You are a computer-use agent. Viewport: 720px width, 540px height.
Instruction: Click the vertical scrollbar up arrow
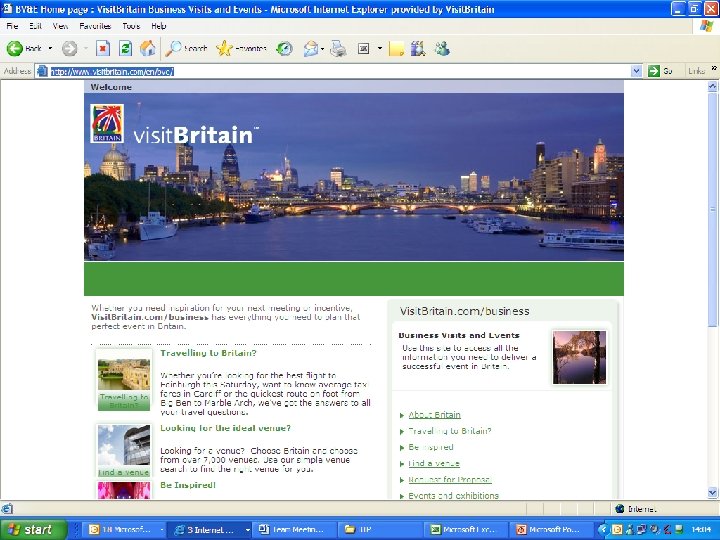pyautogui.click(x=713, y=85)
